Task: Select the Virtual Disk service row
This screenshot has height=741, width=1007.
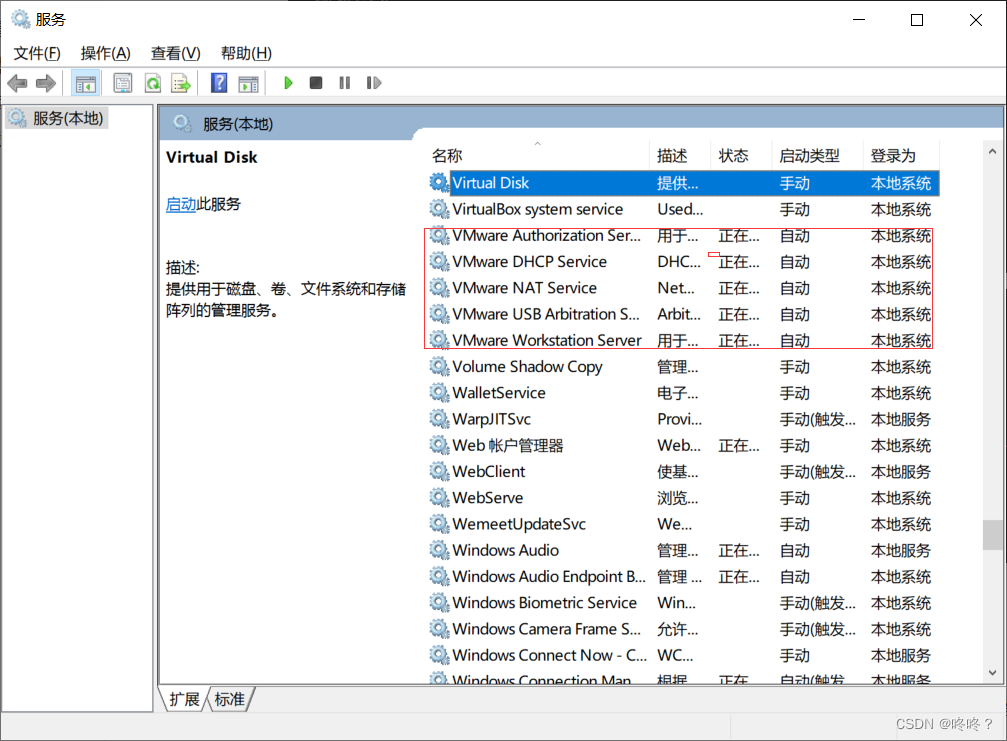Action: [683, 183]
